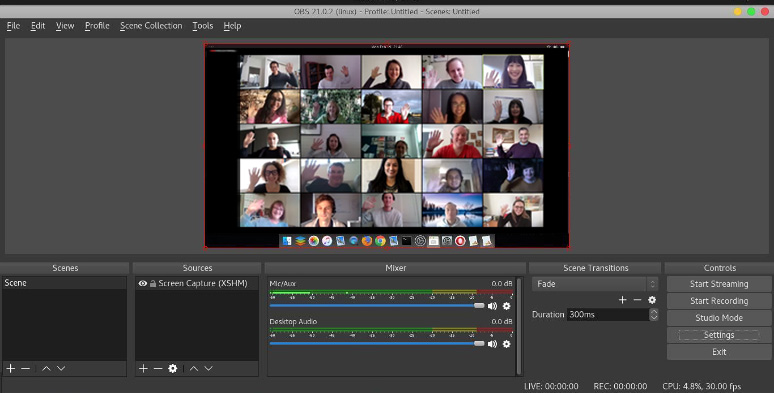The width and height of the screenshot is (774, 393).
Task: Open the Scene Collection menu
Action: (151, 26)
